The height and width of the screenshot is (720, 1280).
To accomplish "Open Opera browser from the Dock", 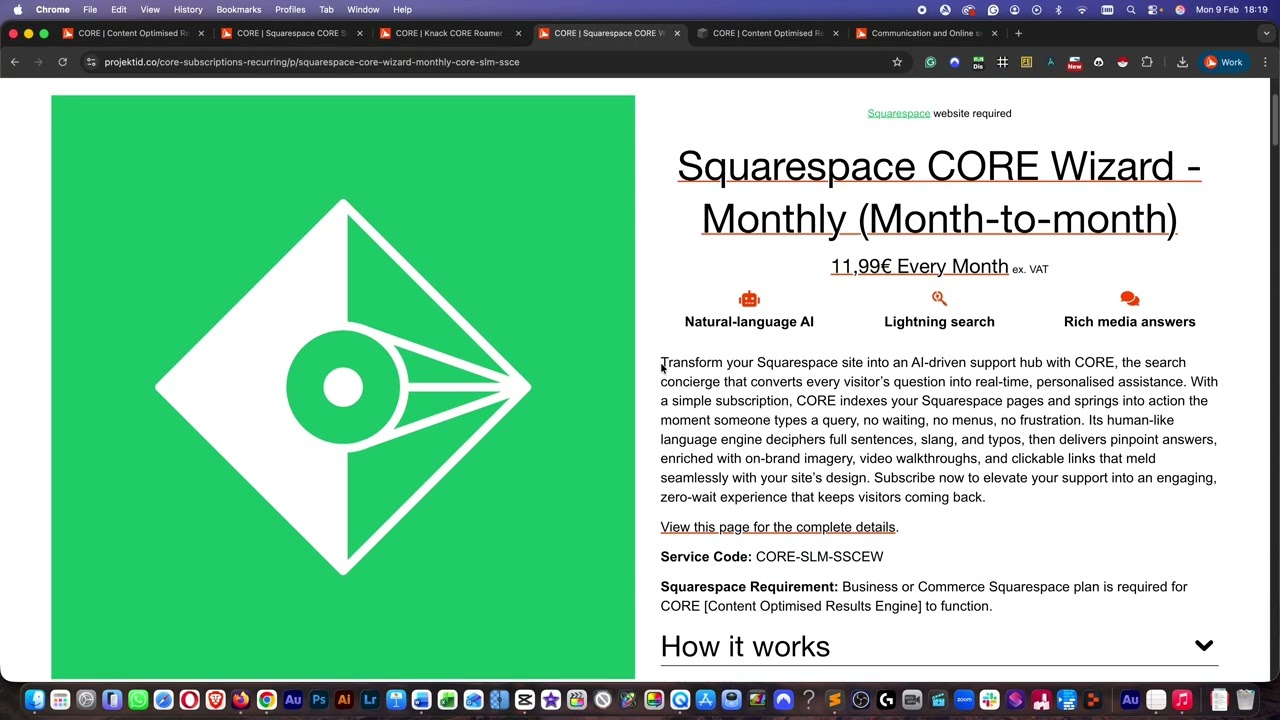I will [x=189, y=700].
